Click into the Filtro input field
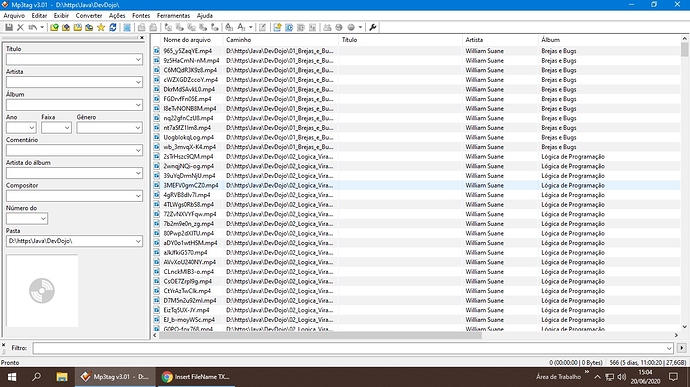Image resolution: width=690 pixels, height=387 pixels. (x=352, y=348)
